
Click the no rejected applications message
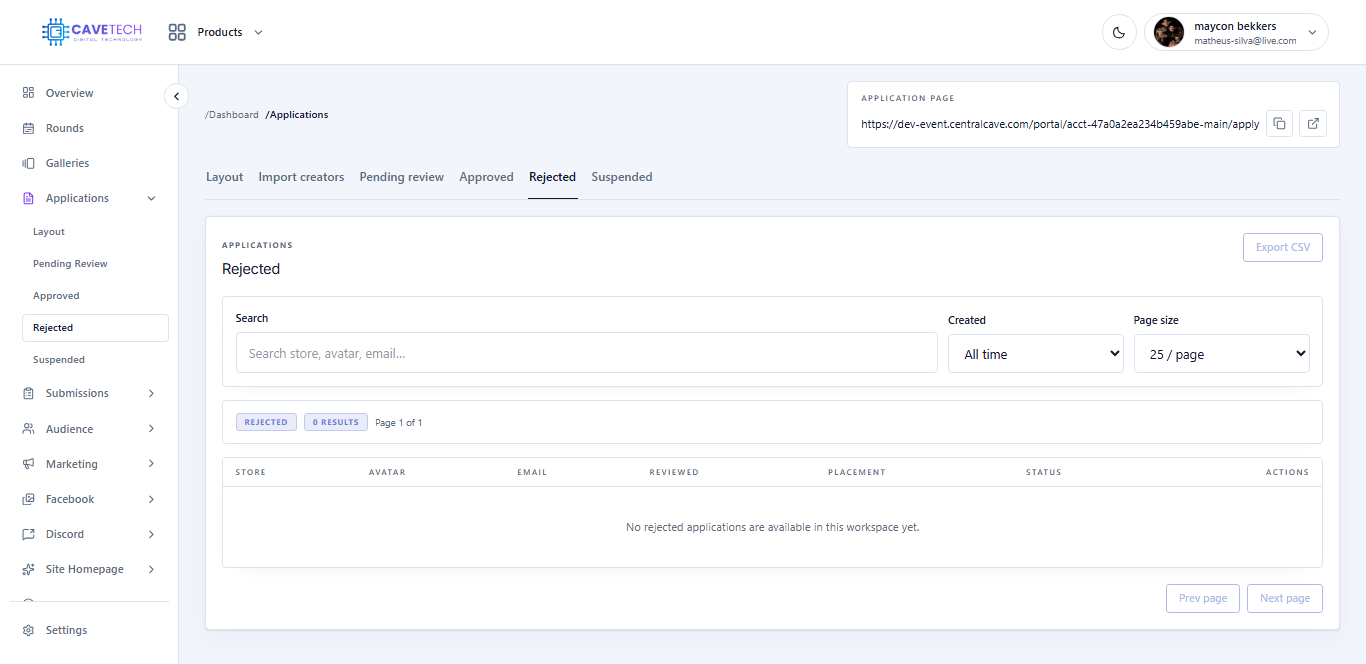(772, 527)
